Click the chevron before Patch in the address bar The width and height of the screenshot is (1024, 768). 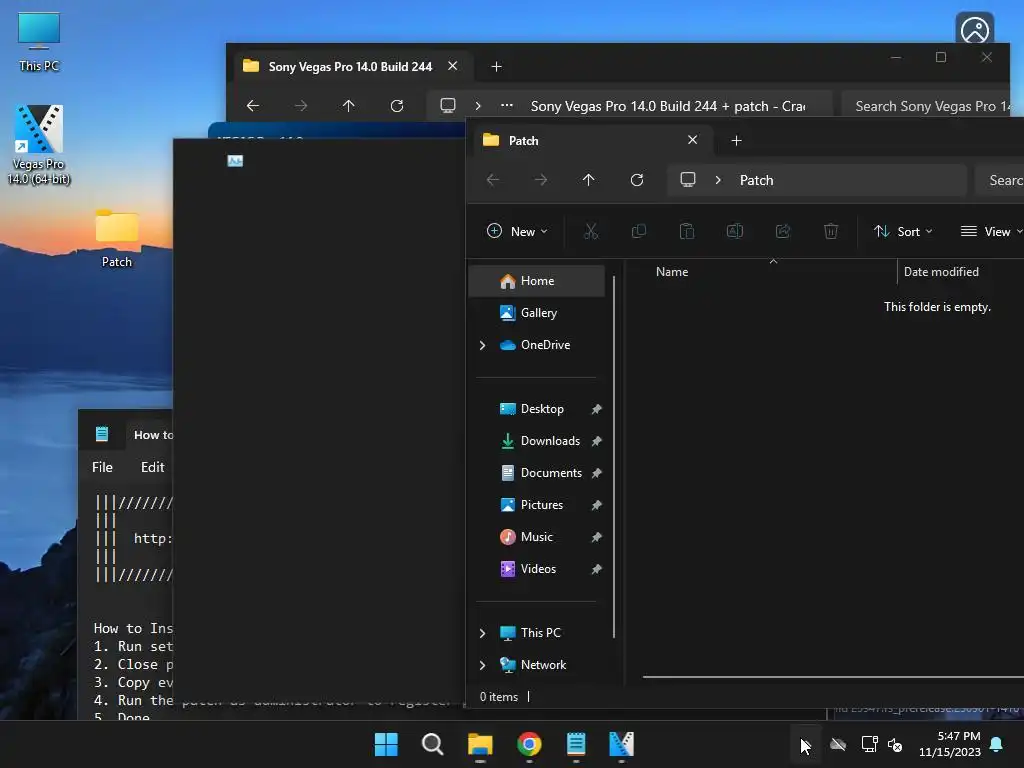(x=718, y=180)
